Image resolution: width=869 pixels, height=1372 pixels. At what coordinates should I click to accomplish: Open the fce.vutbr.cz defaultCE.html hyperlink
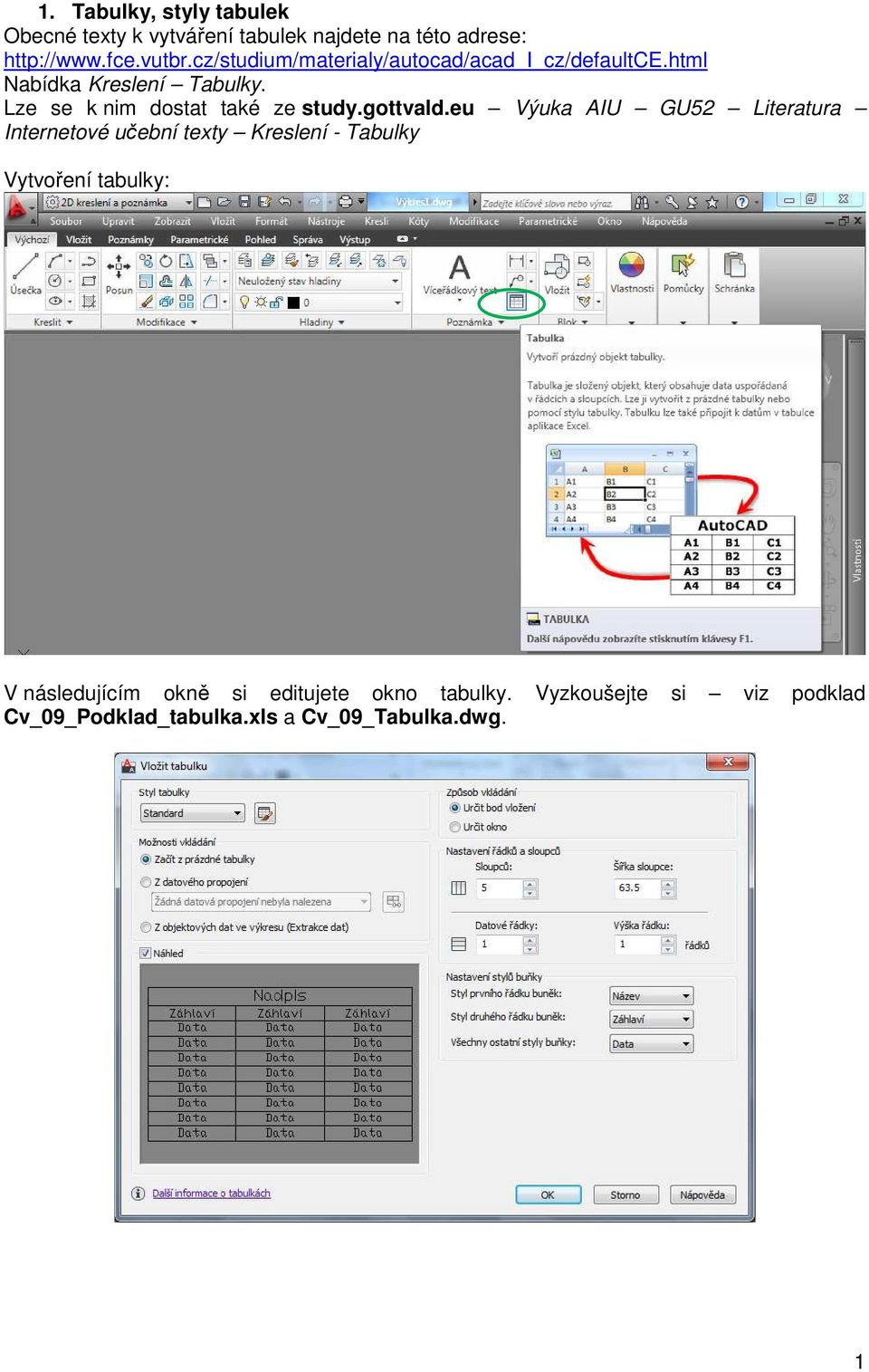coord(356,61)
